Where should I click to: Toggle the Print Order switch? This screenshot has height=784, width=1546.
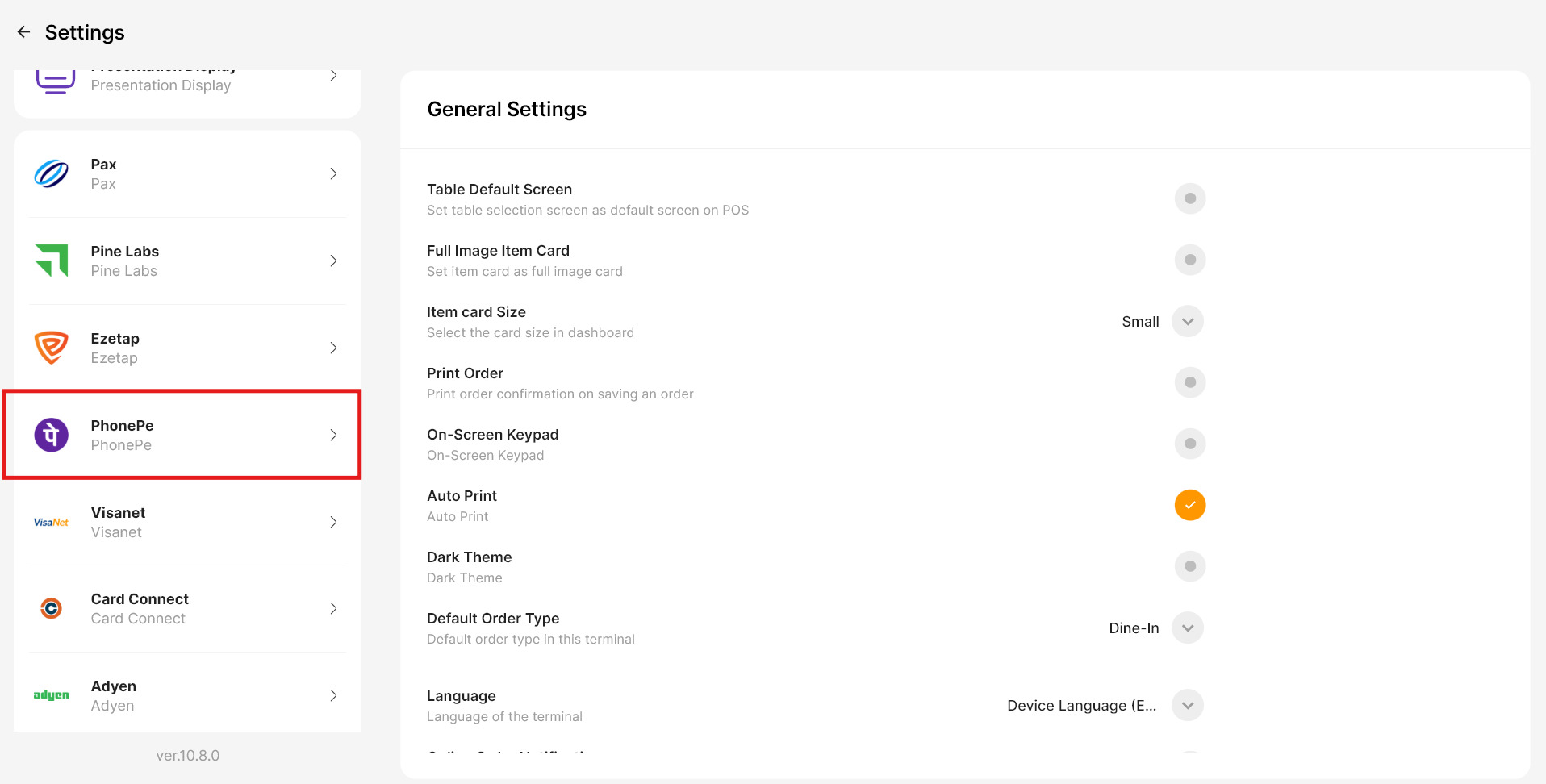pyautogui.click(x=1189, y=382)
